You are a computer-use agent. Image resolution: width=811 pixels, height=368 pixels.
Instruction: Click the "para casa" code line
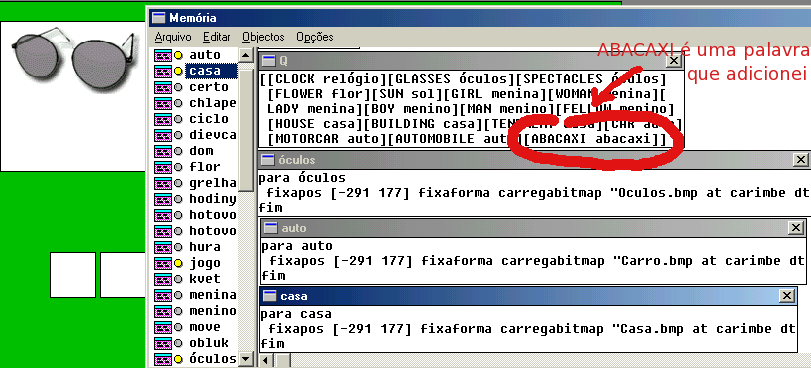tap(296, 314)
